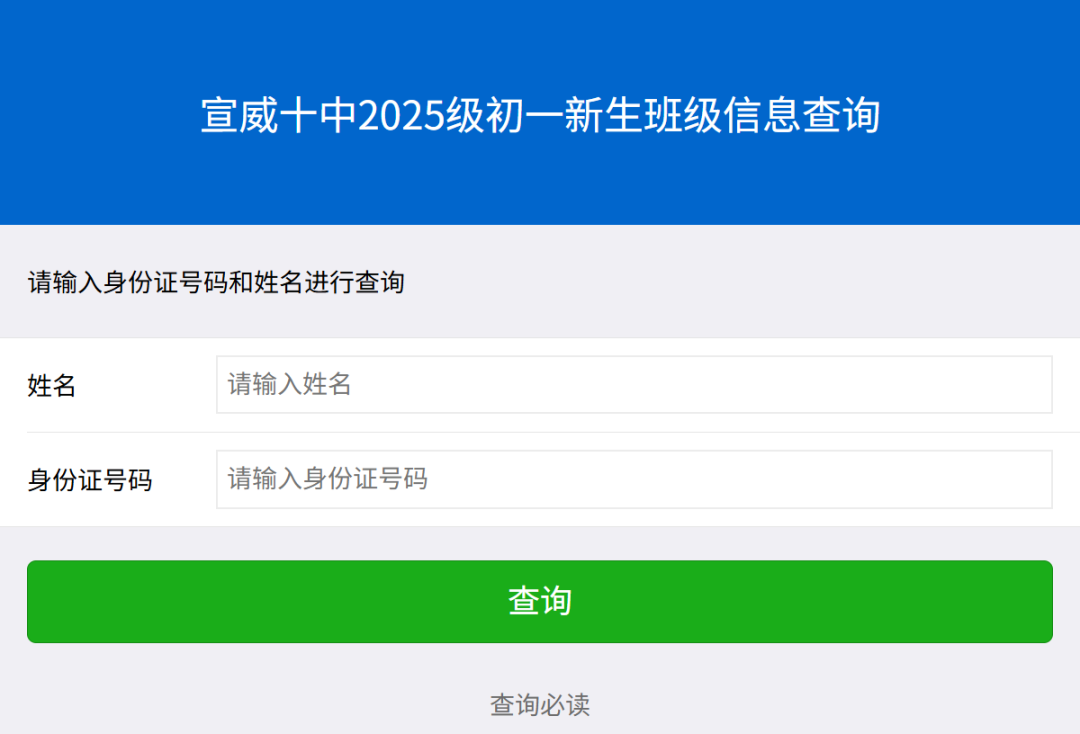Submit using the green 查询 button

click(539, 601)
